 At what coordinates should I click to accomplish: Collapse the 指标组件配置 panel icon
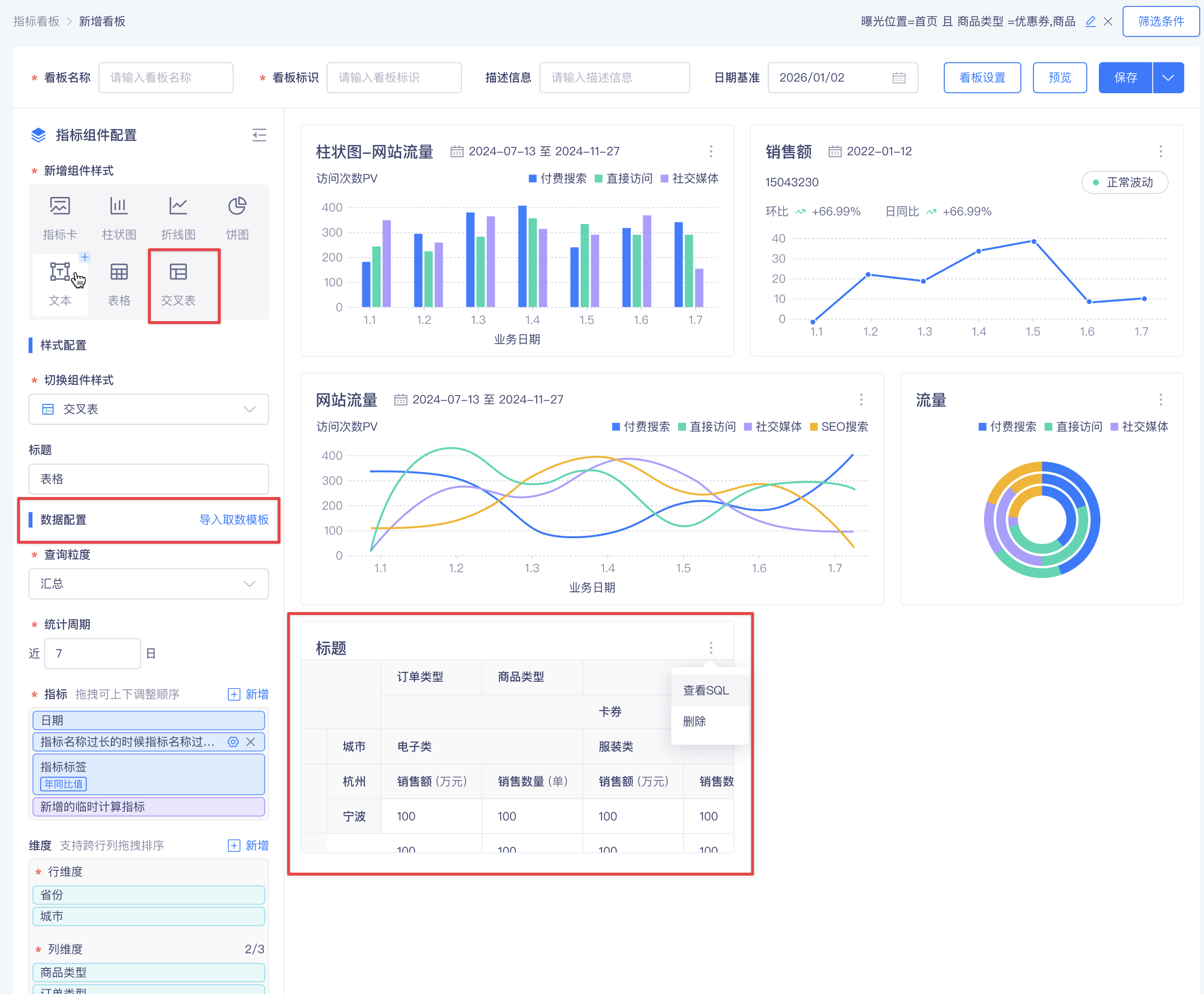[259, 135]
